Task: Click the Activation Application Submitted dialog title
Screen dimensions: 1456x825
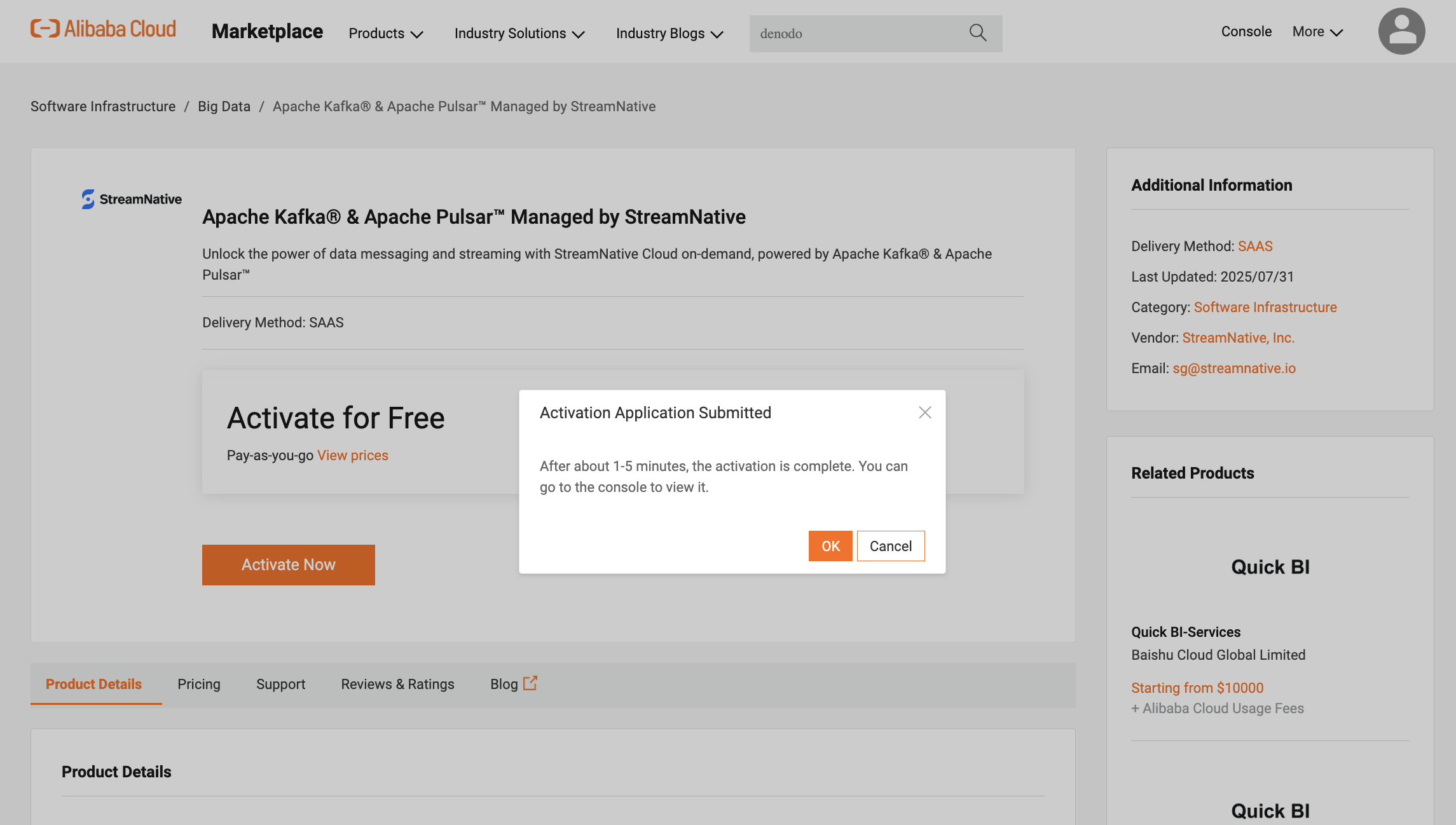Action: point(656,412)
